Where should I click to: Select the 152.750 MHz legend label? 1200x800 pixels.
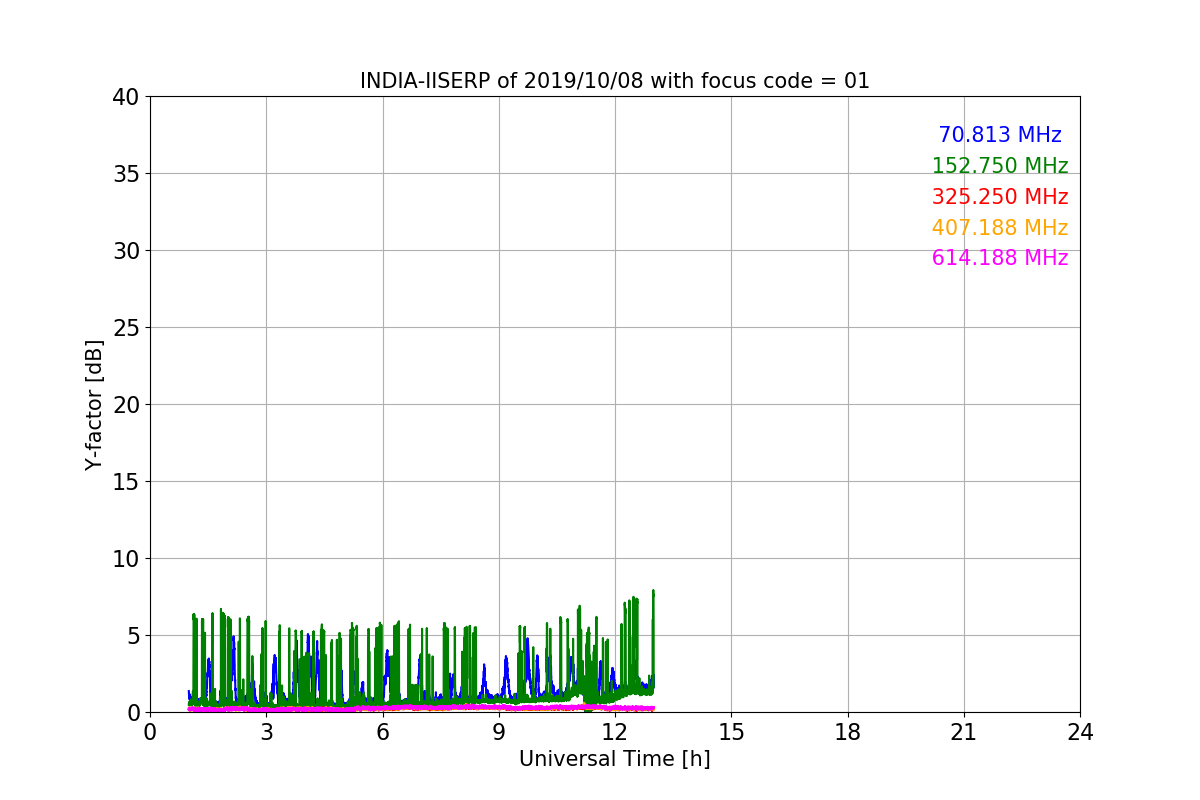pos(1000,166)
